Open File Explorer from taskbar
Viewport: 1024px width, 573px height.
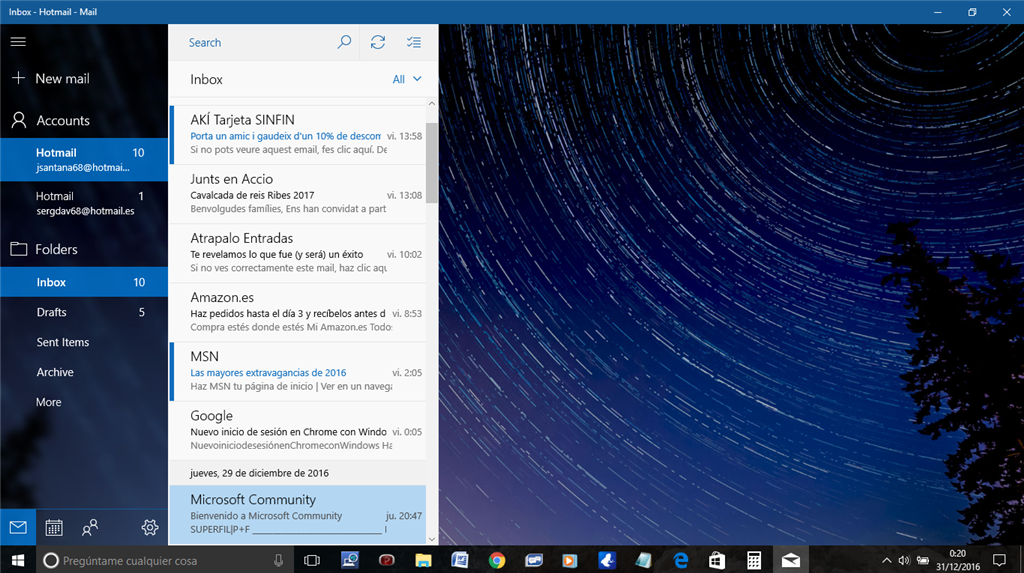click(423, 560)
